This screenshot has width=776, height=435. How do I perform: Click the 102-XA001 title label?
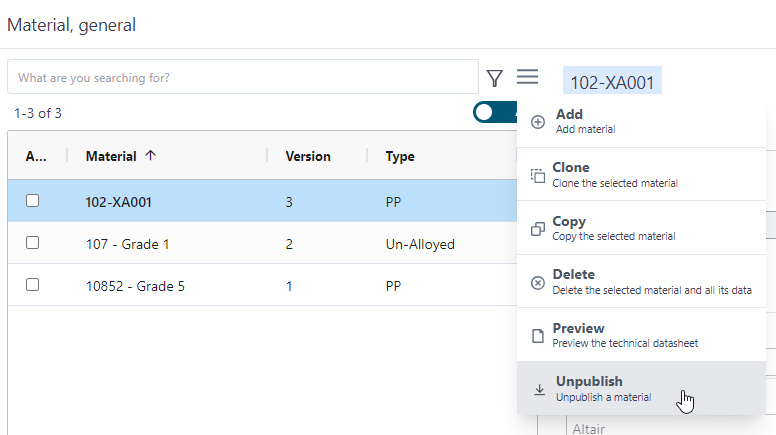pos(612,82)
